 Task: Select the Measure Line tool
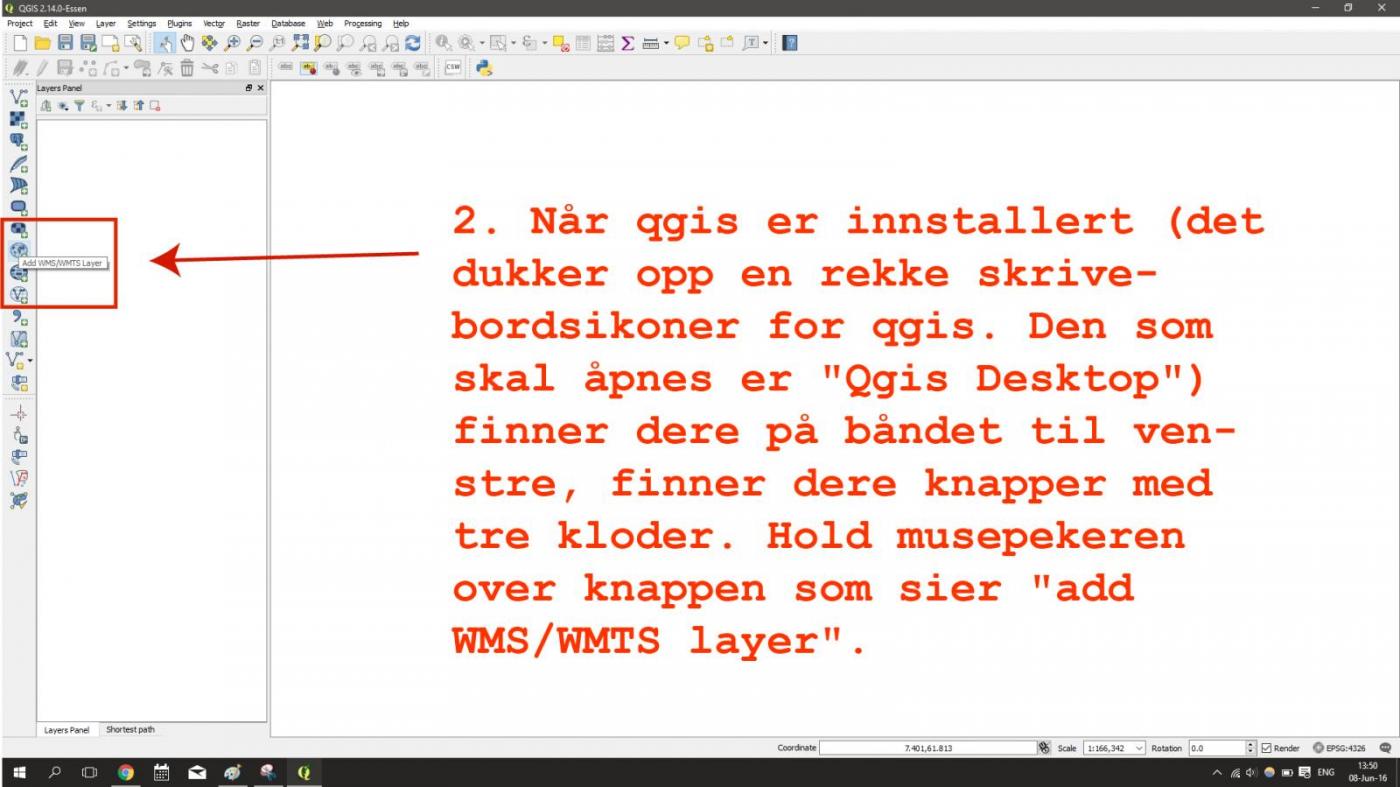[x=651, y=42]
